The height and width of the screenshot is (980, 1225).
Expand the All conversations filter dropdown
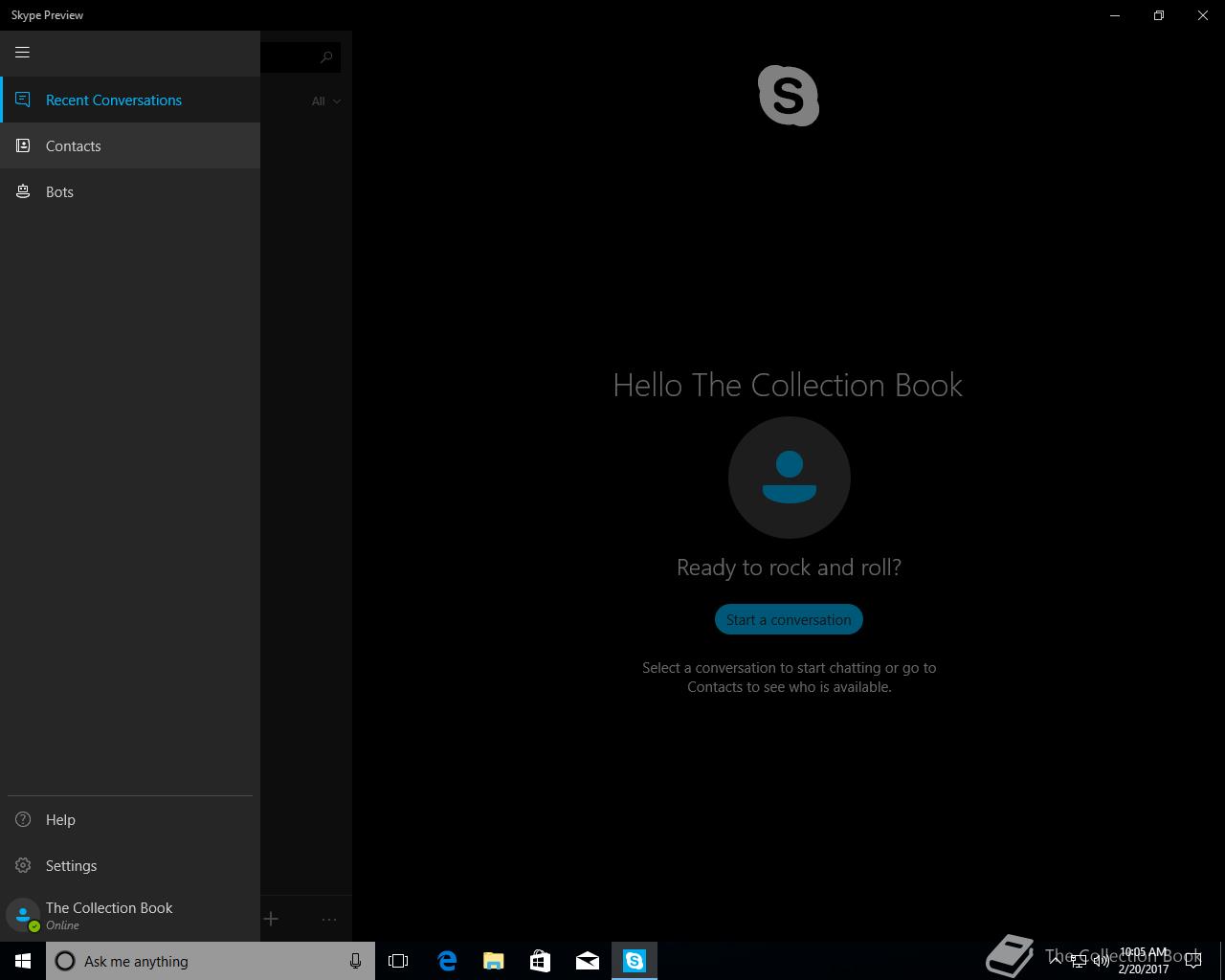point(325,100)
